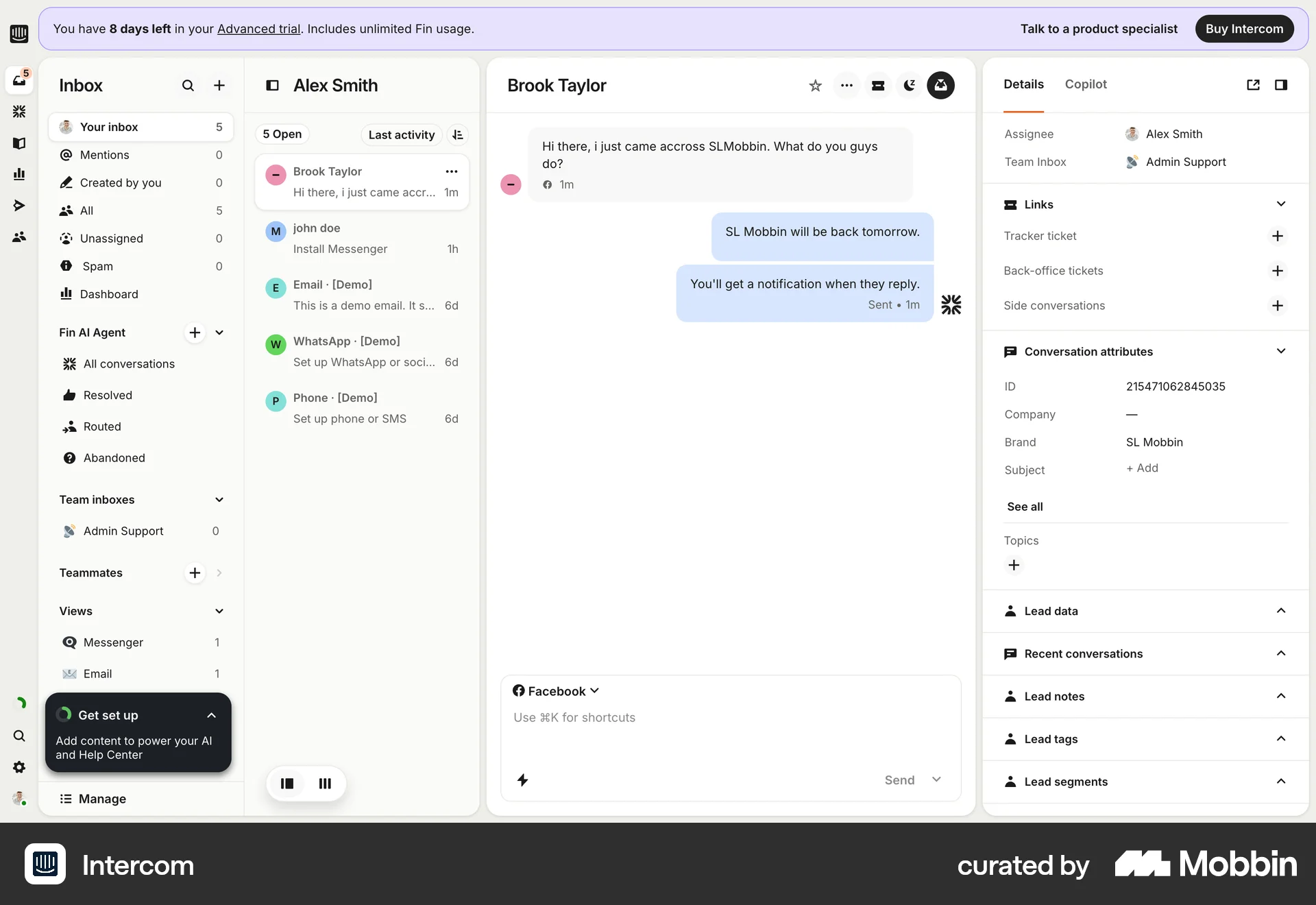Image resolution: width=1316 pixels, height=905 pixels.
Task: Open the macros lightning icon in composer
Action: [523, 781]
